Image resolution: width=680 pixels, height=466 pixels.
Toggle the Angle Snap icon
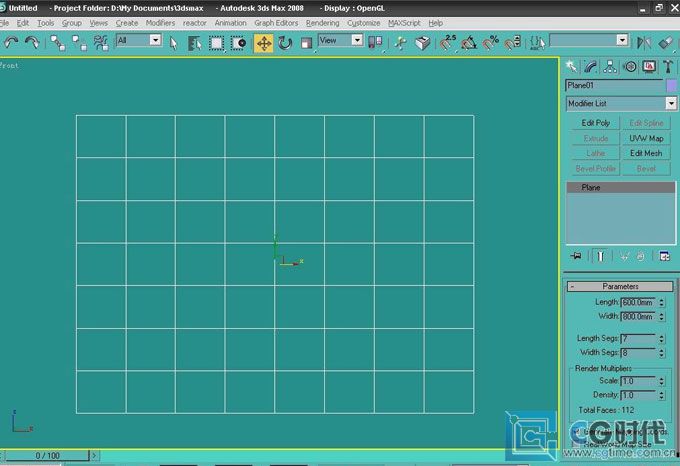(x=469, y=42)
